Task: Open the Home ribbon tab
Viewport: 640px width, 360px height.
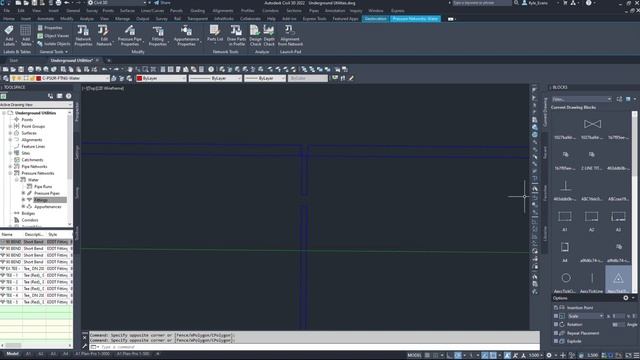Action: (9, 19)
